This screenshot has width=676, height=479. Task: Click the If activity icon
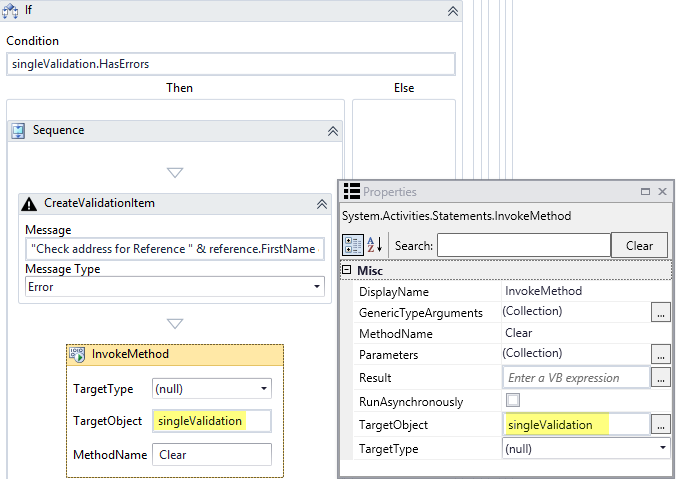tap(12, 10)
